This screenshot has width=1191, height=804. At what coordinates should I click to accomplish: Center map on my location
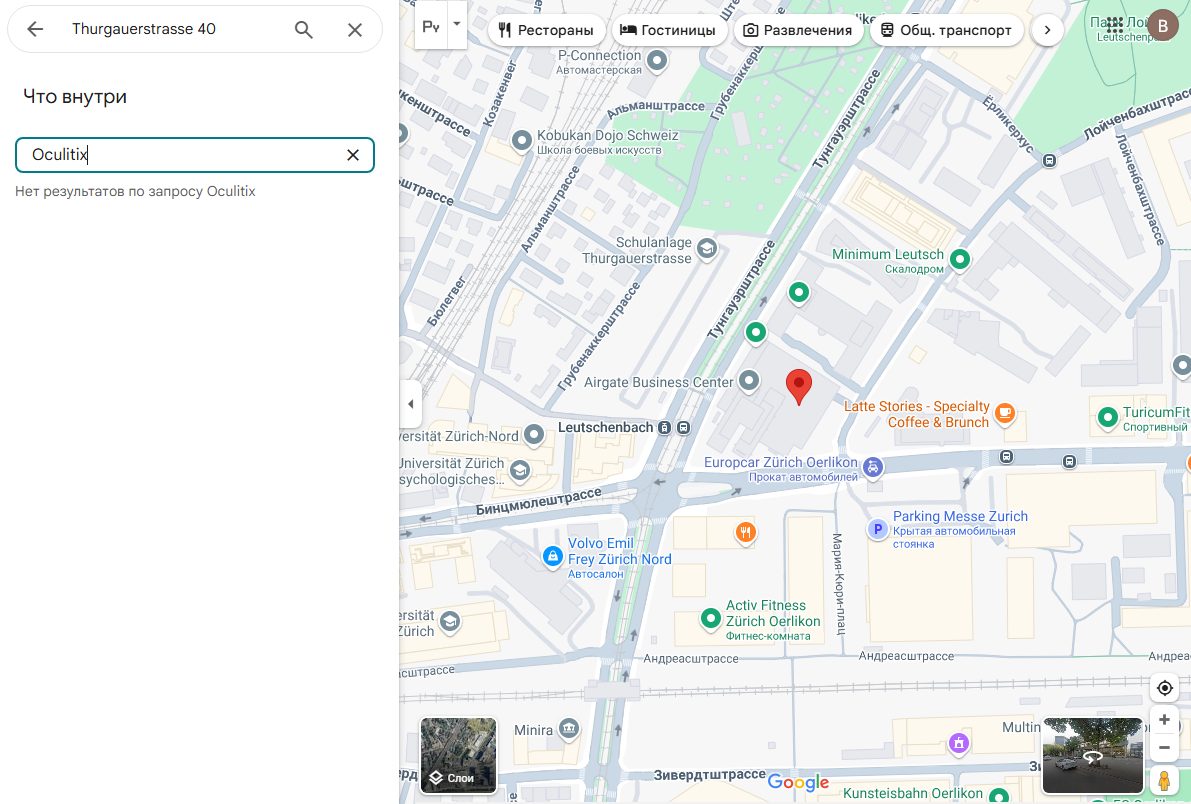1164,688
